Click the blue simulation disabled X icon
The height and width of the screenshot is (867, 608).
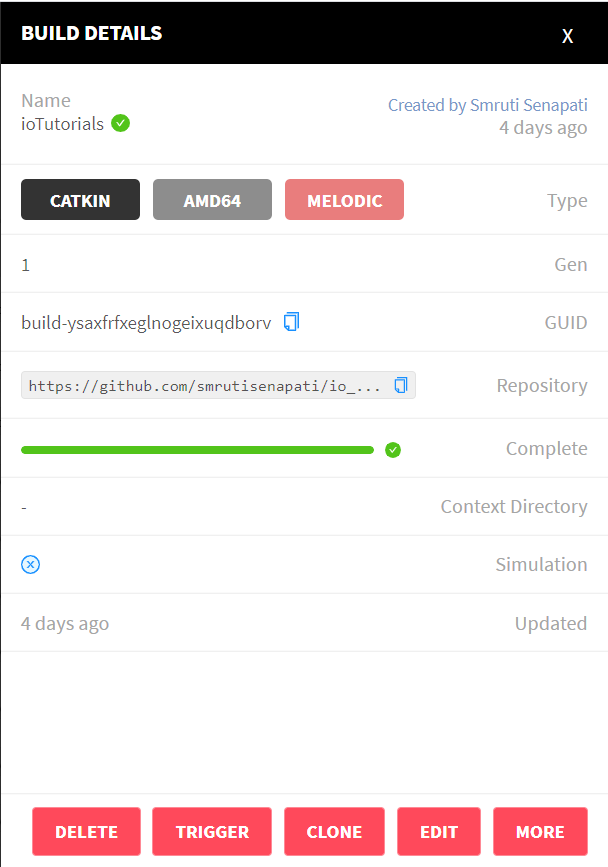click(30, 565)
